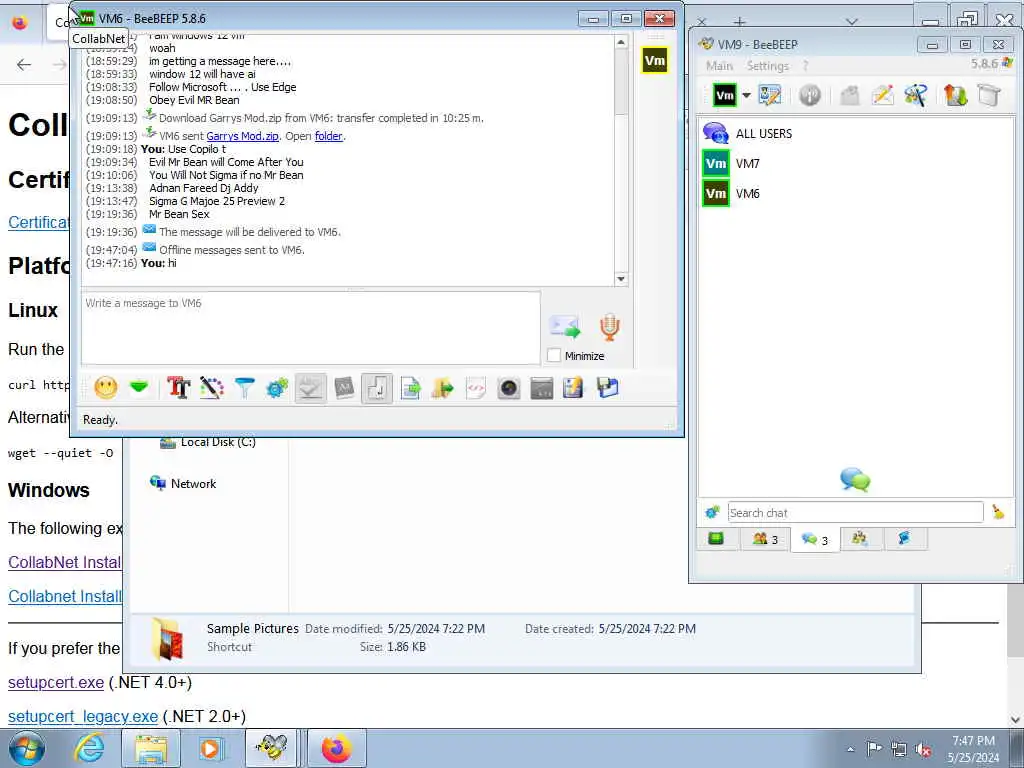Open the Settings menu in VM9 BeeBEEP
The width and height of the screenshot is (1024, 768).
tap(767, 66)
